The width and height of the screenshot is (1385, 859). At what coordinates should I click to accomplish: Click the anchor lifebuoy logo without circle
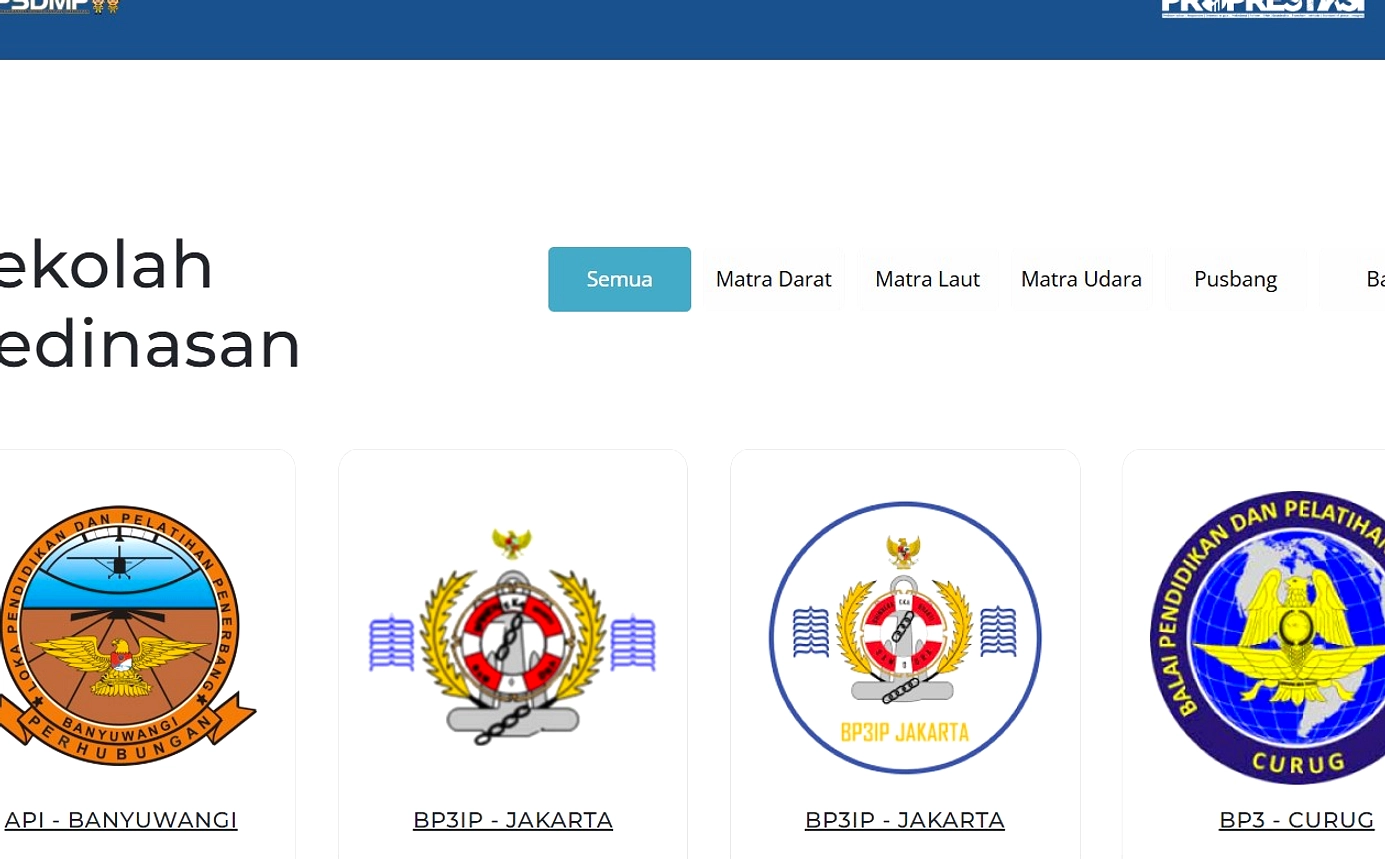[x=513, y=637]
